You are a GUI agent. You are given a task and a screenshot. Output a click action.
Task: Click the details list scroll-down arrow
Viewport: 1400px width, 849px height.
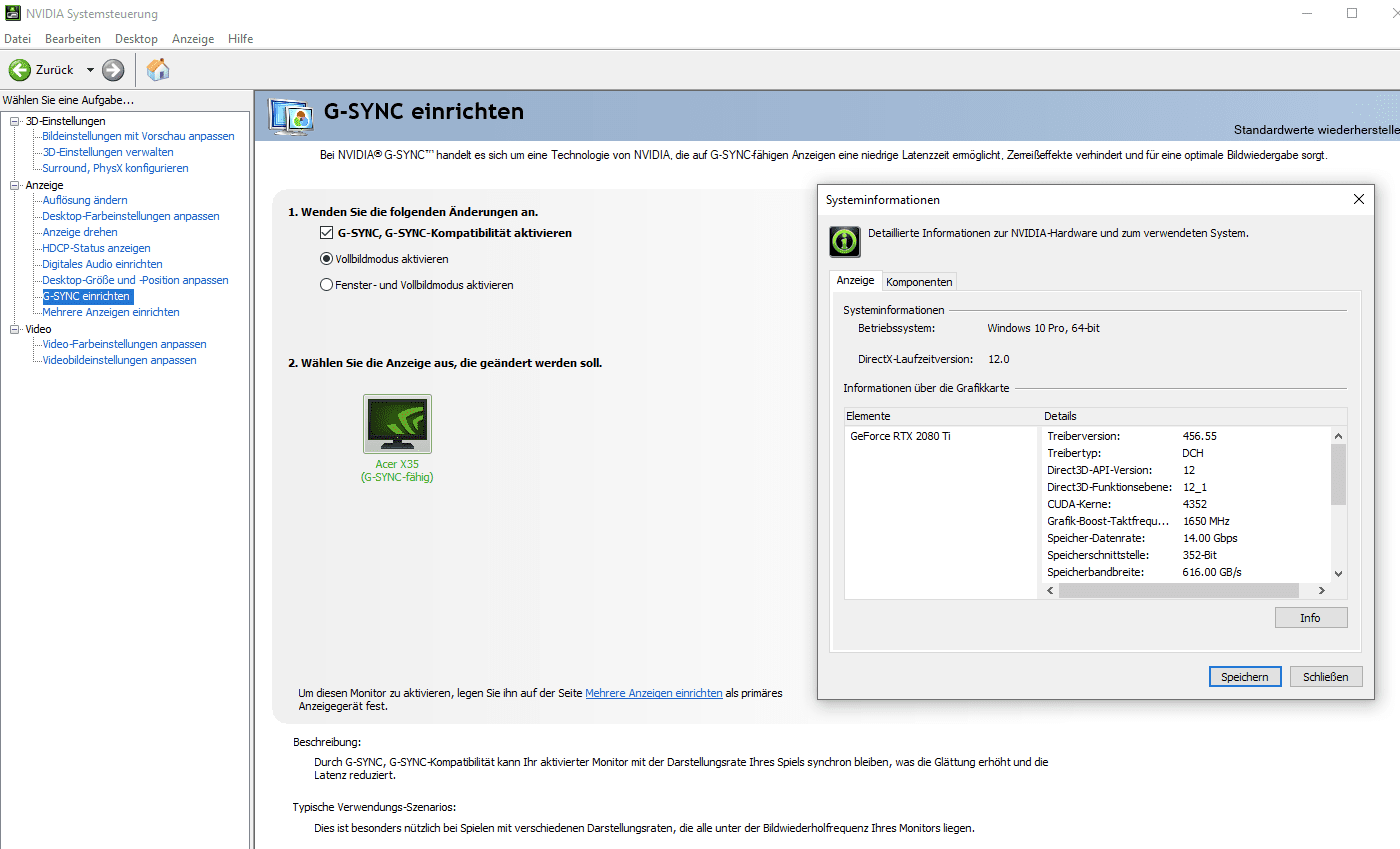coord(1339,574)
